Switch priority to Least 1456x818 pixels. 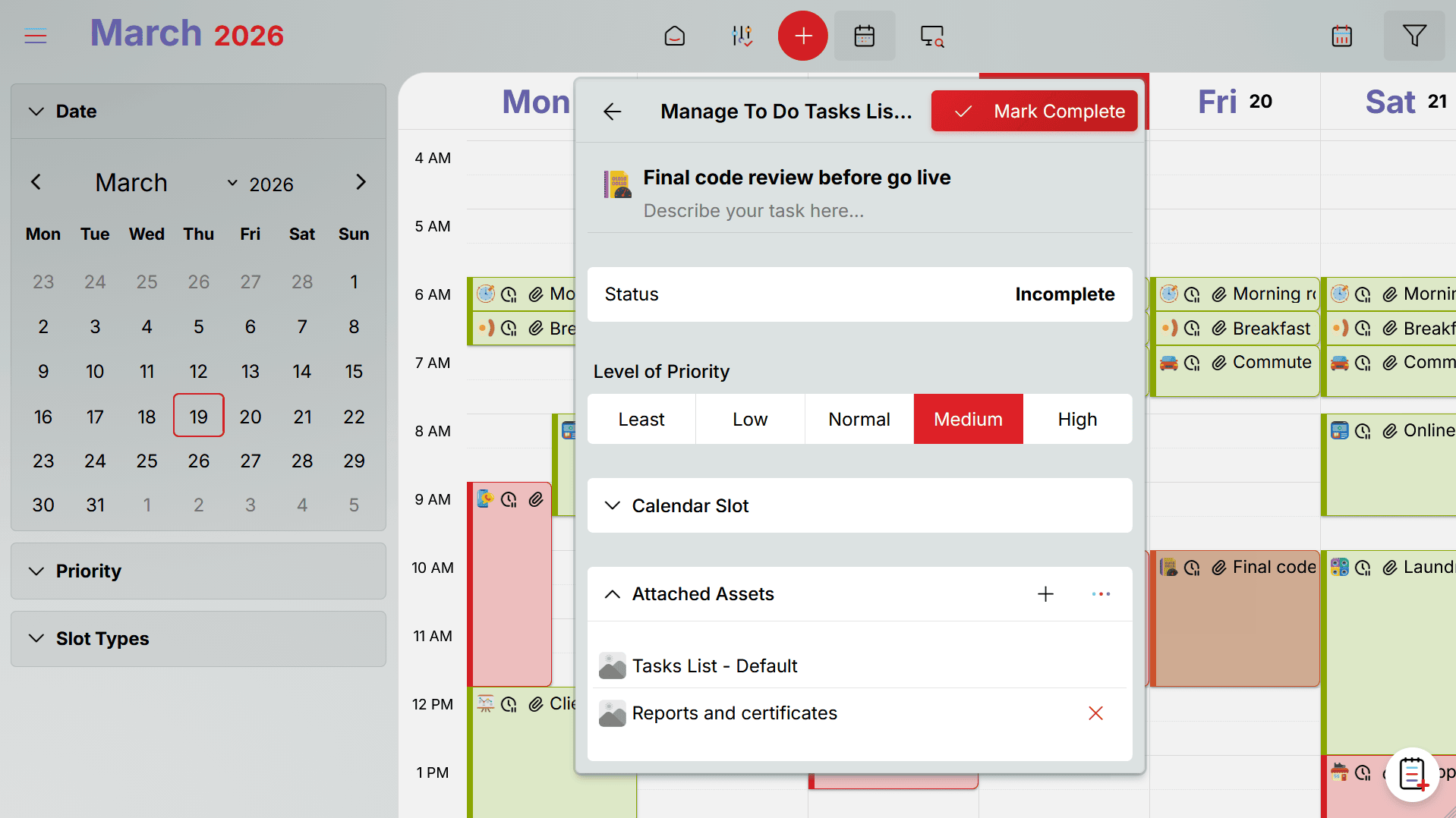pyautogui.click(x=641, y=419)
